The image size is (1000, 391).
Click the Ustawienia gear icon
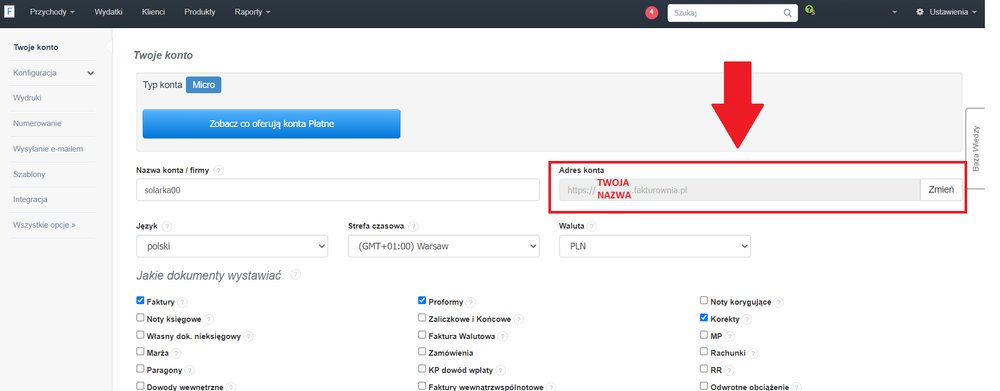tap(920, 12)
